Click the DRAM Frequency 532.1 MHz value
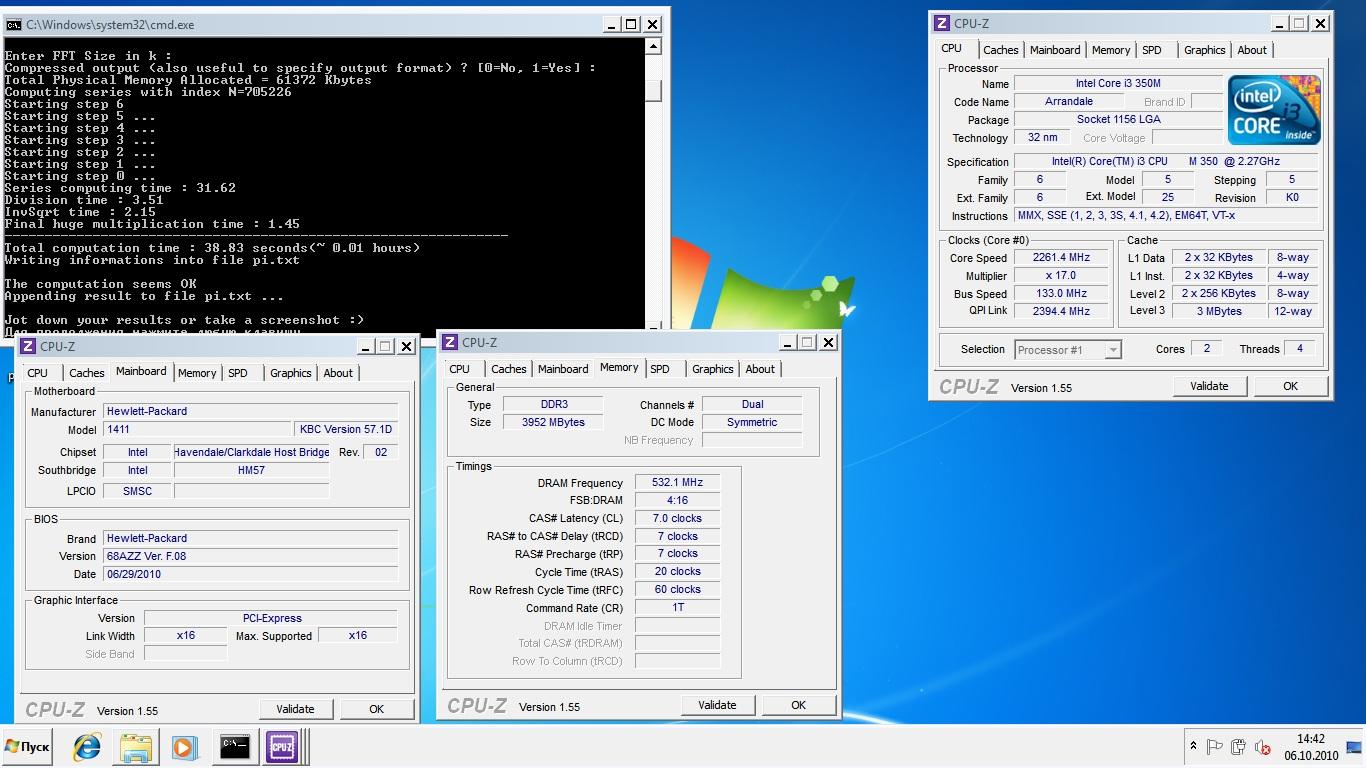Image resolution: width=1366 pixels, height=768 pixels. click(677, 483)
